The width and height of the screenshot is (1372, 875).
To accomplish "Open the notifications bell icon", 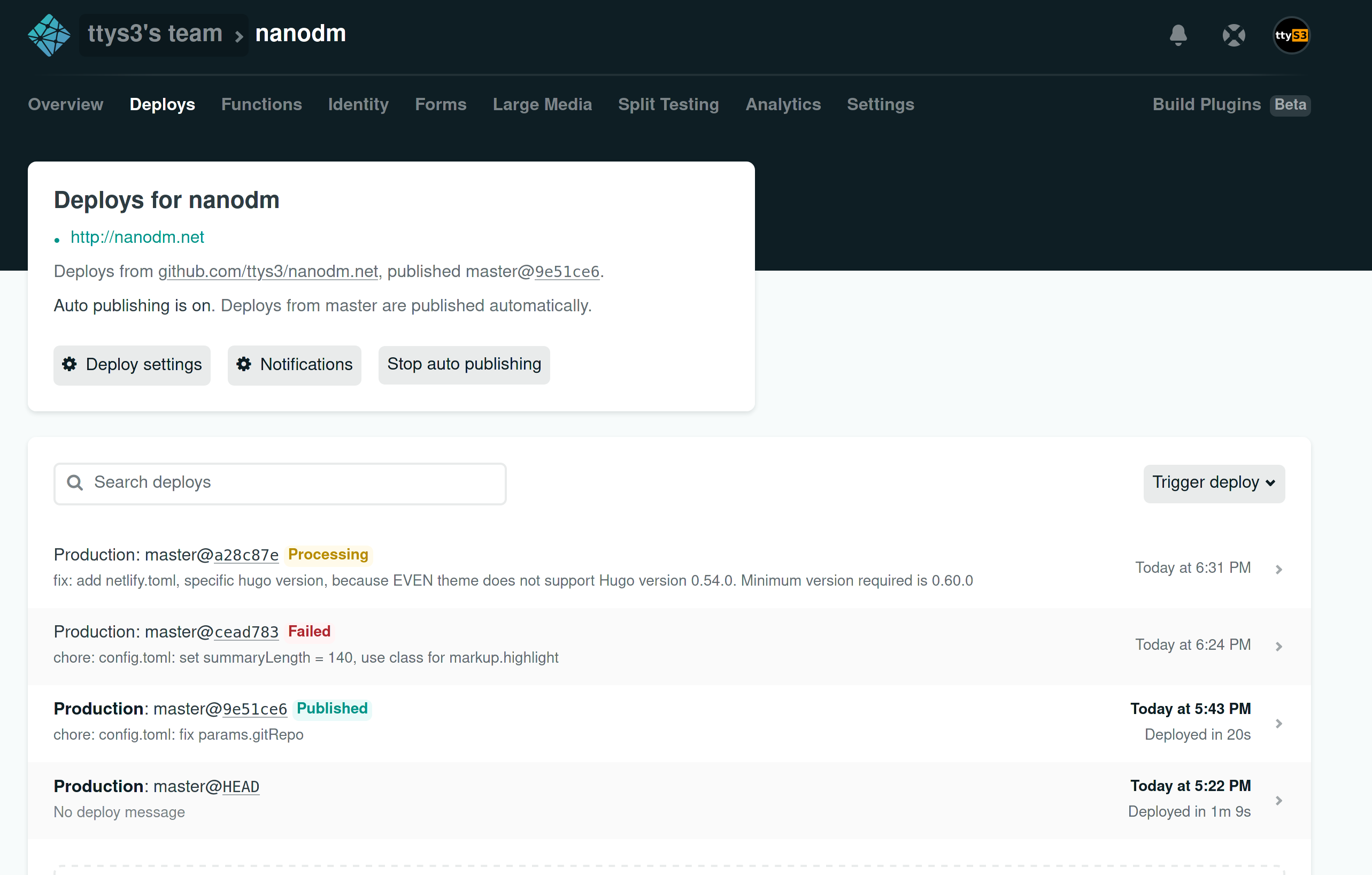I will (x=1178, y=35).
